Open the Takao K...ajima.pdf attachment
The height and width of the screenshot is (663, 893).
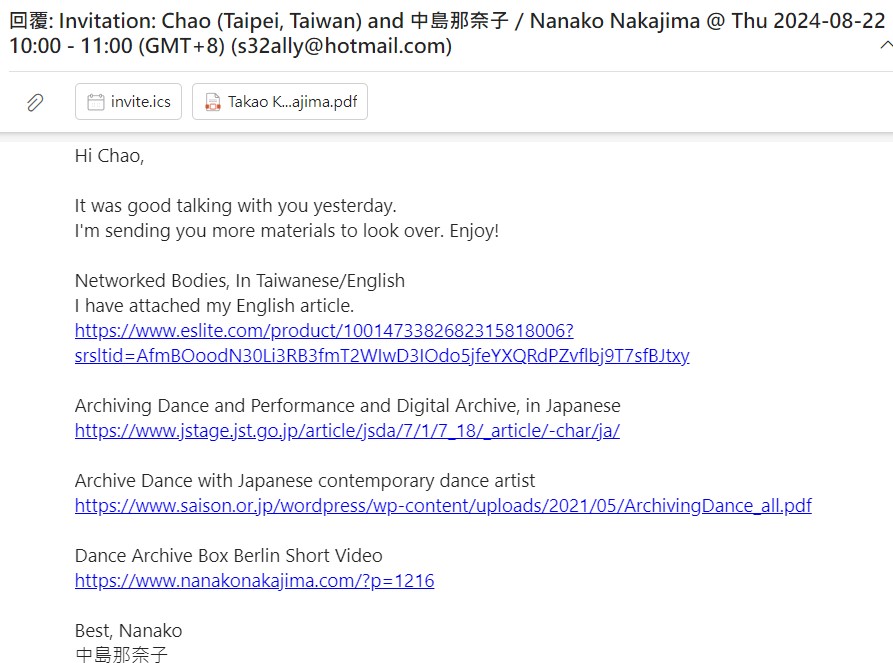(x=280, y=101)
